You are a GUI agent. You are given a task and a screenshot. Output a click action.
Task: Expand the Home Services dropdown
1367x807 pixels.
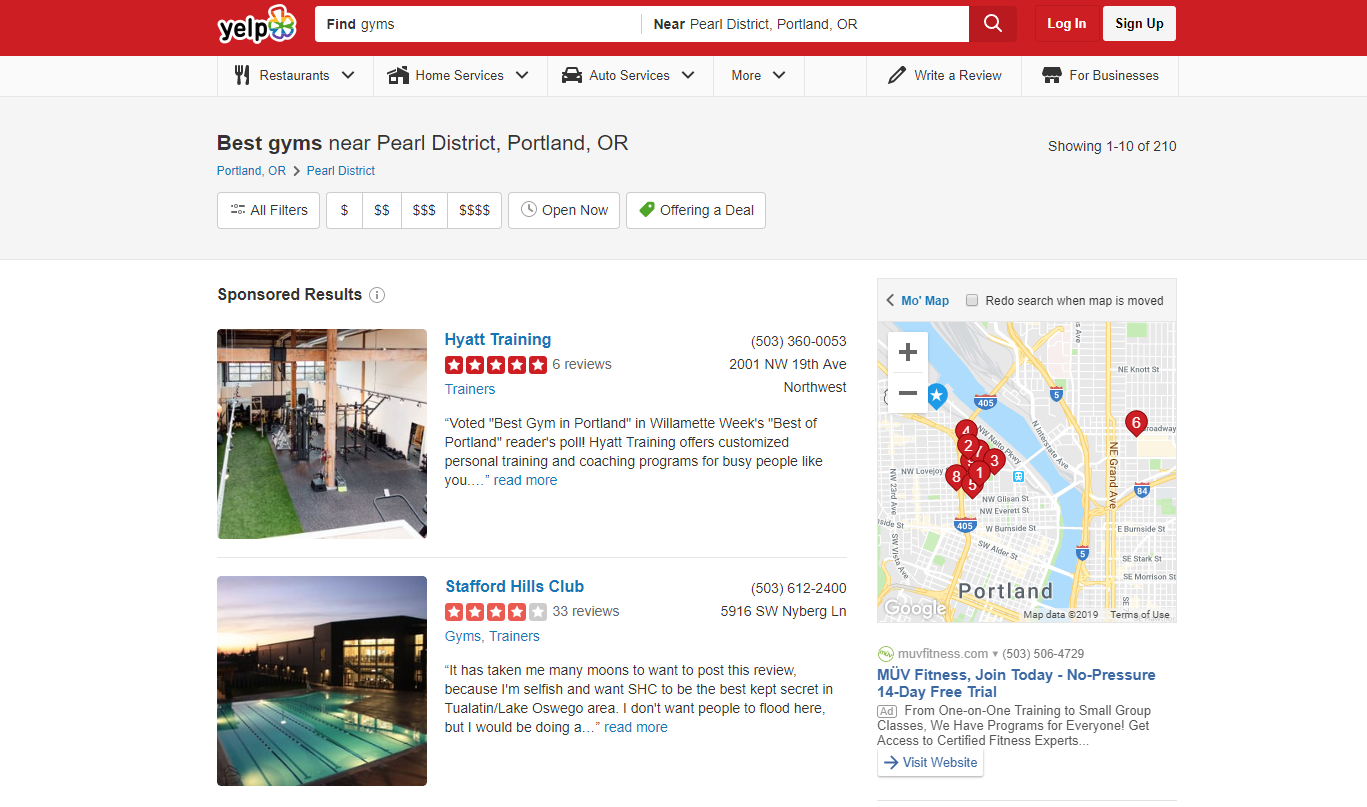point(460,75)
